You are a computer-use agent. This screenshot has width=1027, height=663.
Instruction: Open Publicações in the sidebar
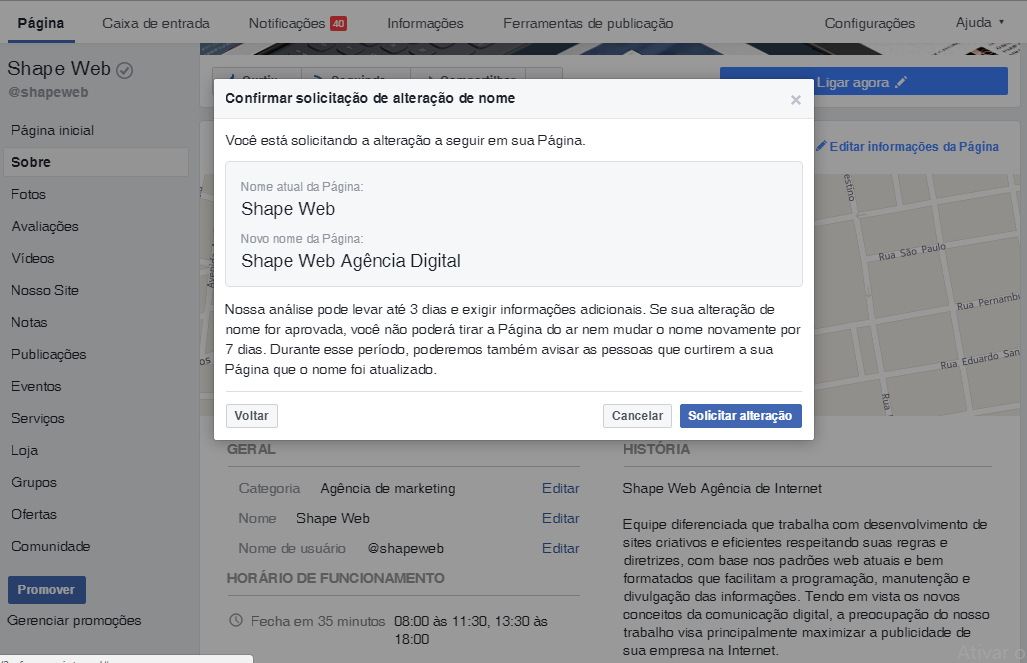[48, 354]
